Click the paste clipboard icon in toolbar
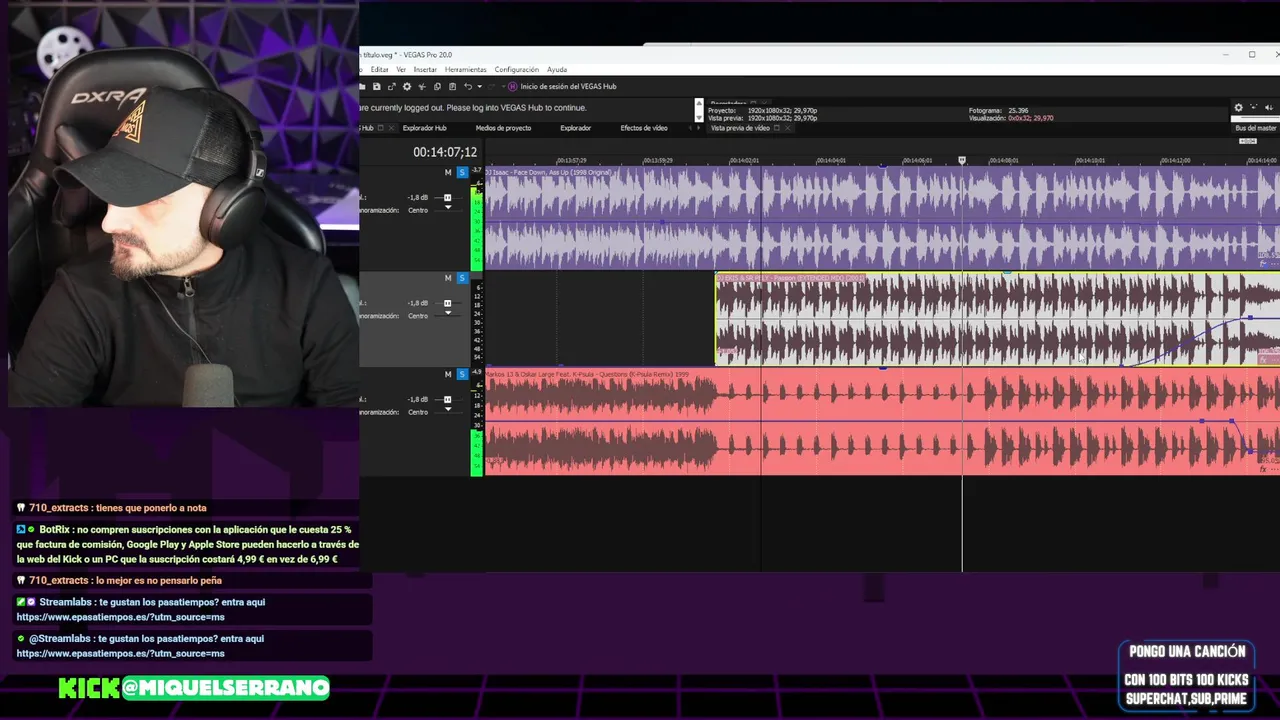Viewport: 1280px width, 720px height. tap(452, 87)
